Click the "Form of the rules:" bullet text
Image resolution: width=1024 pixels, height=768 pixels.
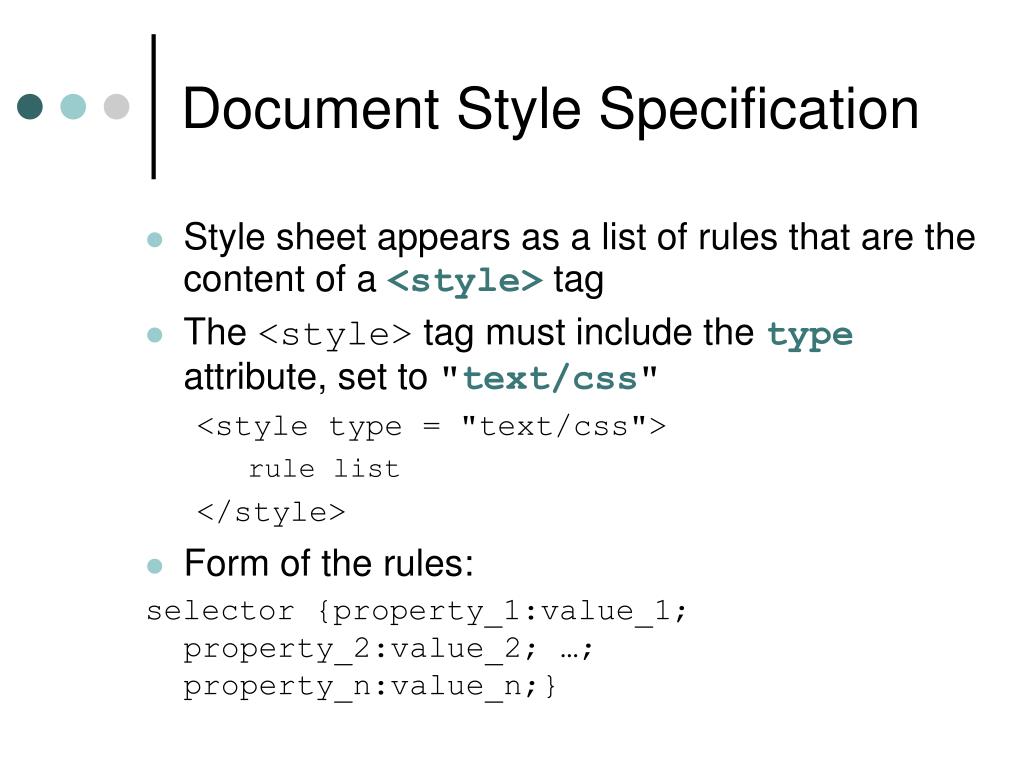[328, 563]
